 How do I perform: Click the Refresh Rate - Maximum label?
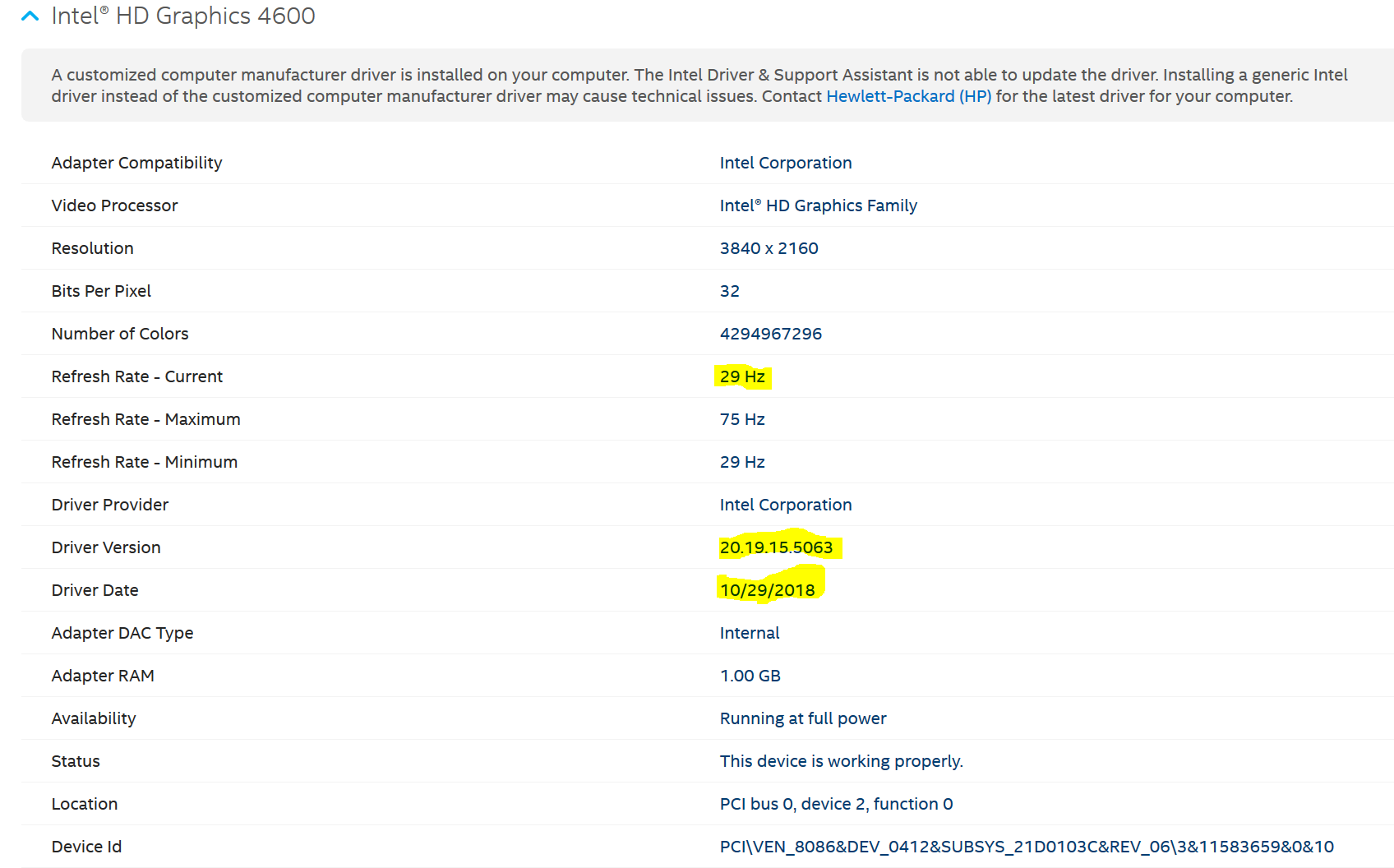(145, 419)
